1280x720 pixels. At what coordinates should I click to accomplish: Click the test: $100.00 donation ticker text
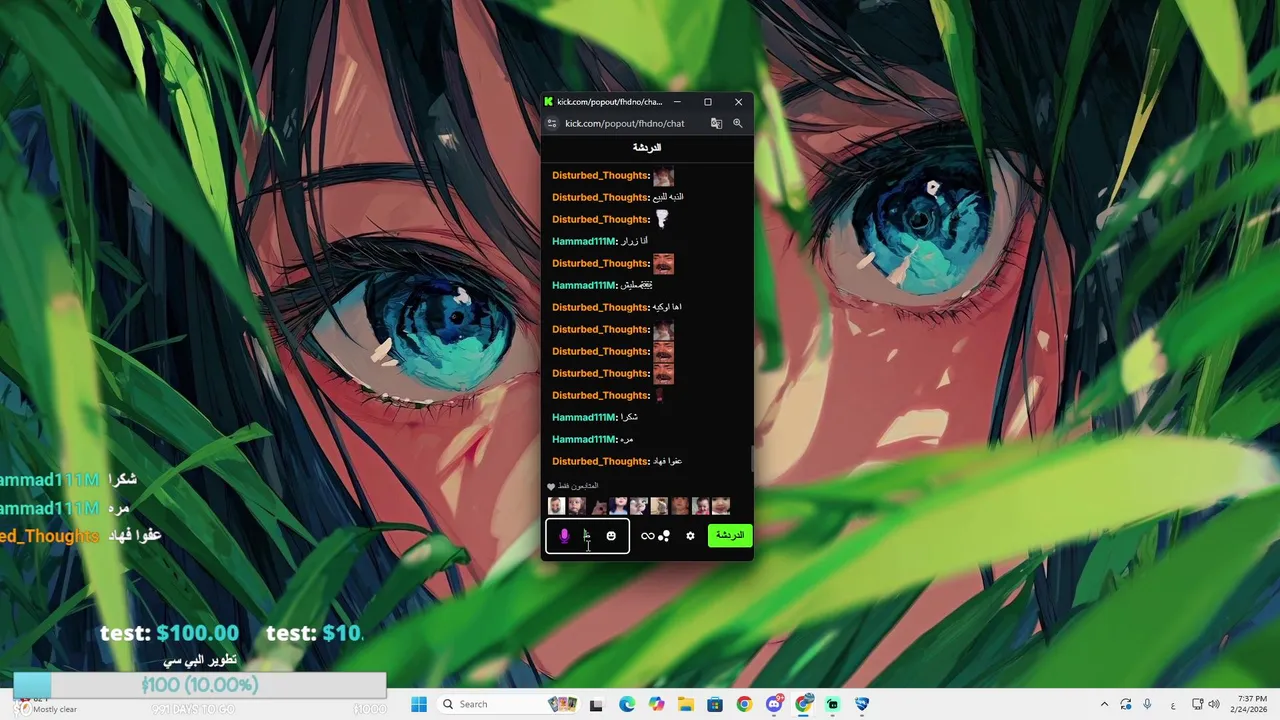point(169,633)
